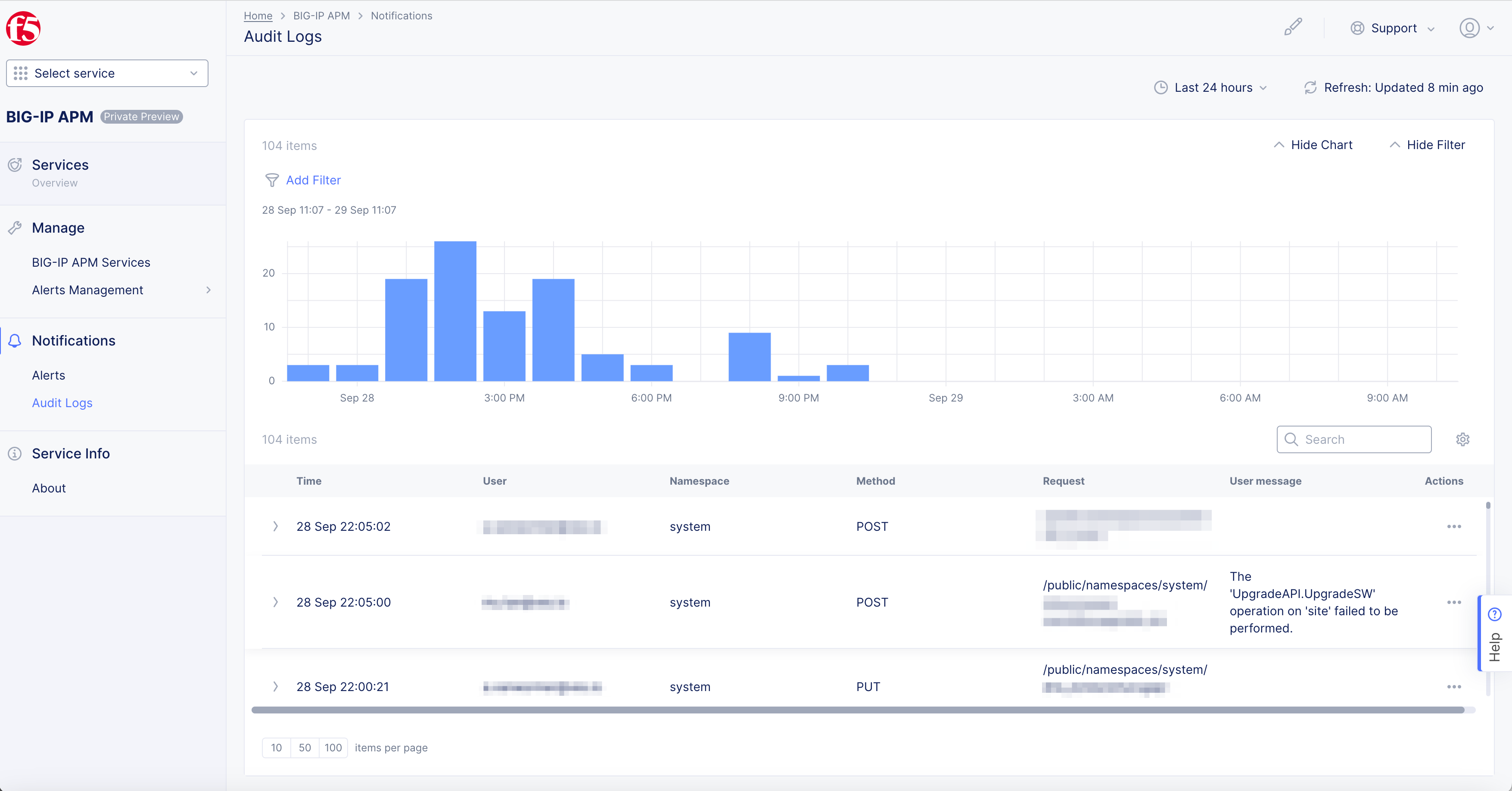
Task: Click the F5 logo icon
Action: 23,28
